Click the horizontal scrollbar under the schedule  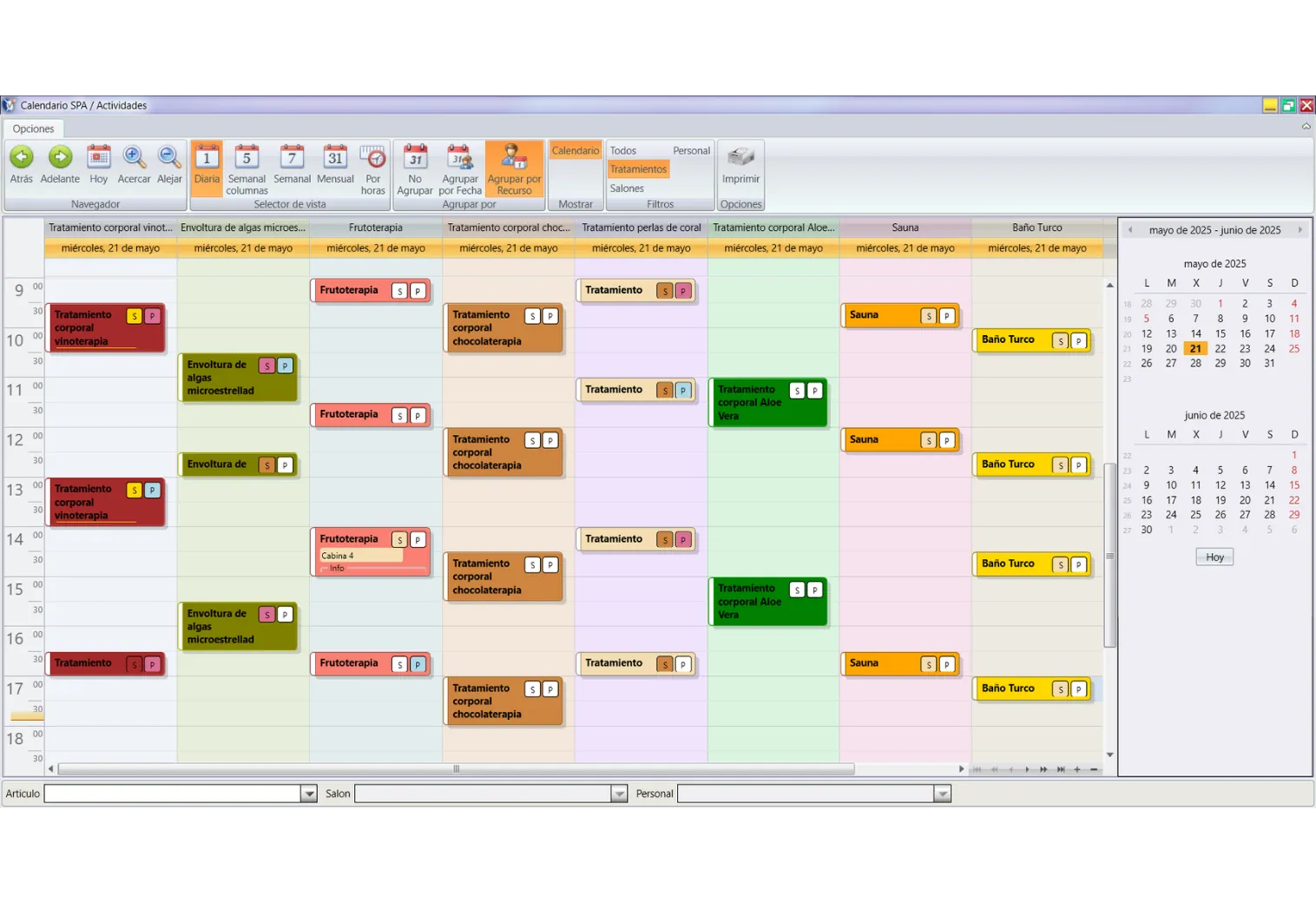click(x=456, y=769)
